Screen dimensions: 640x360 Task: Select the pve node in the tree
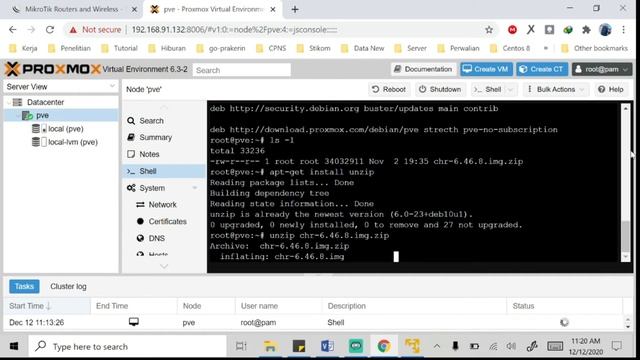[x=42, y=116]
